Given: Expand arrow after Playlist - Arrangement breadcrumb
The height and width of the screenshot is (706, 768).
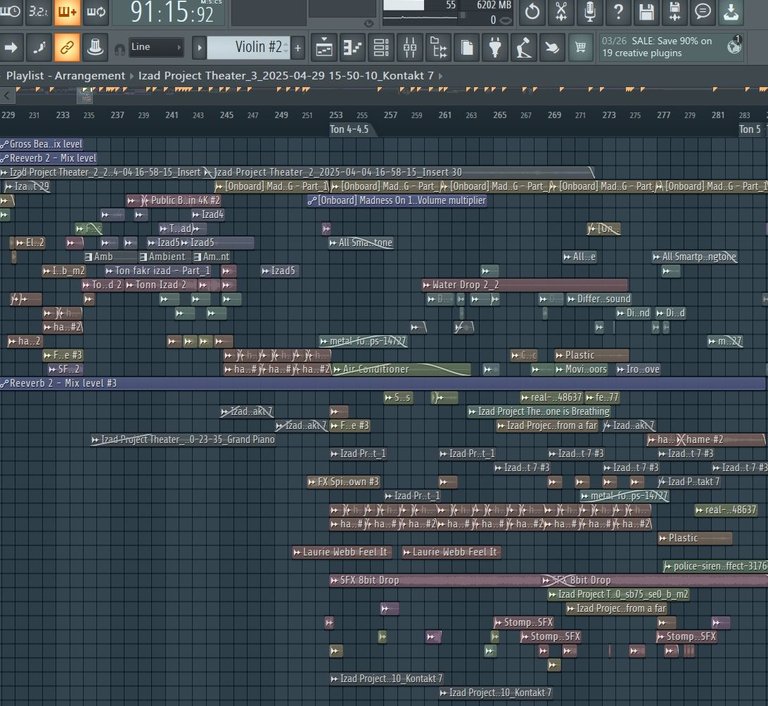Looking at the screenshot, I should [x=131, y=76].
